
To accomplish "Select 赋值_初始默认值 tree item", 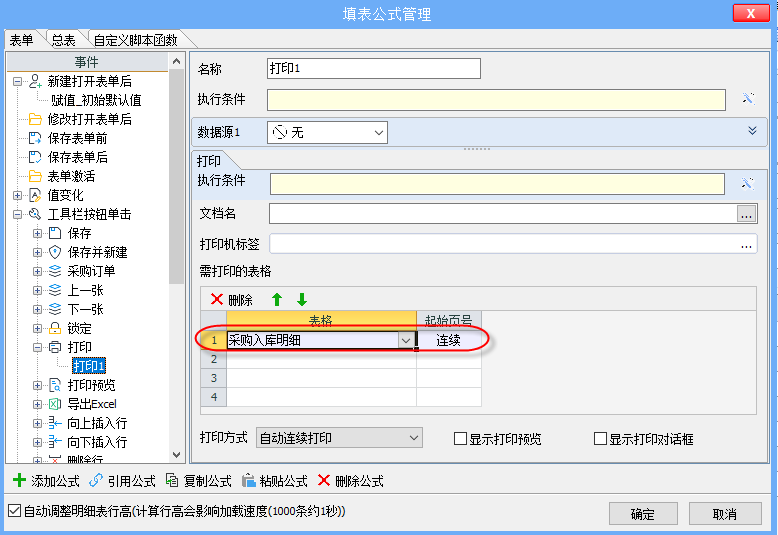I will coord(96,100).
